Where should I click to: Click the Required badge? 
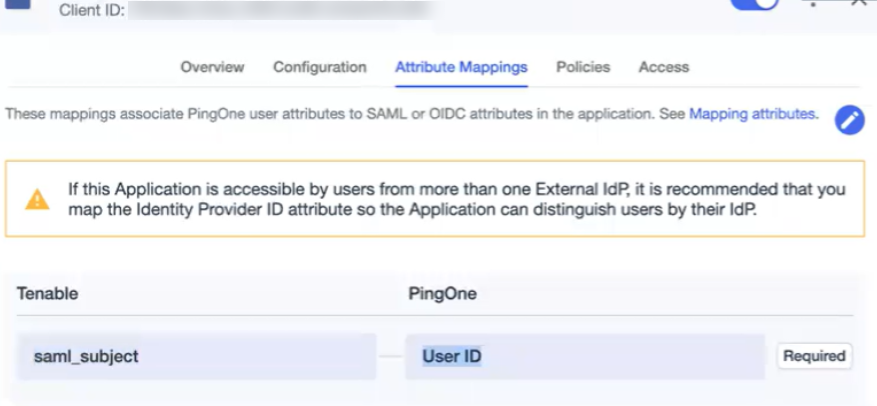click(x=814, y=356)
